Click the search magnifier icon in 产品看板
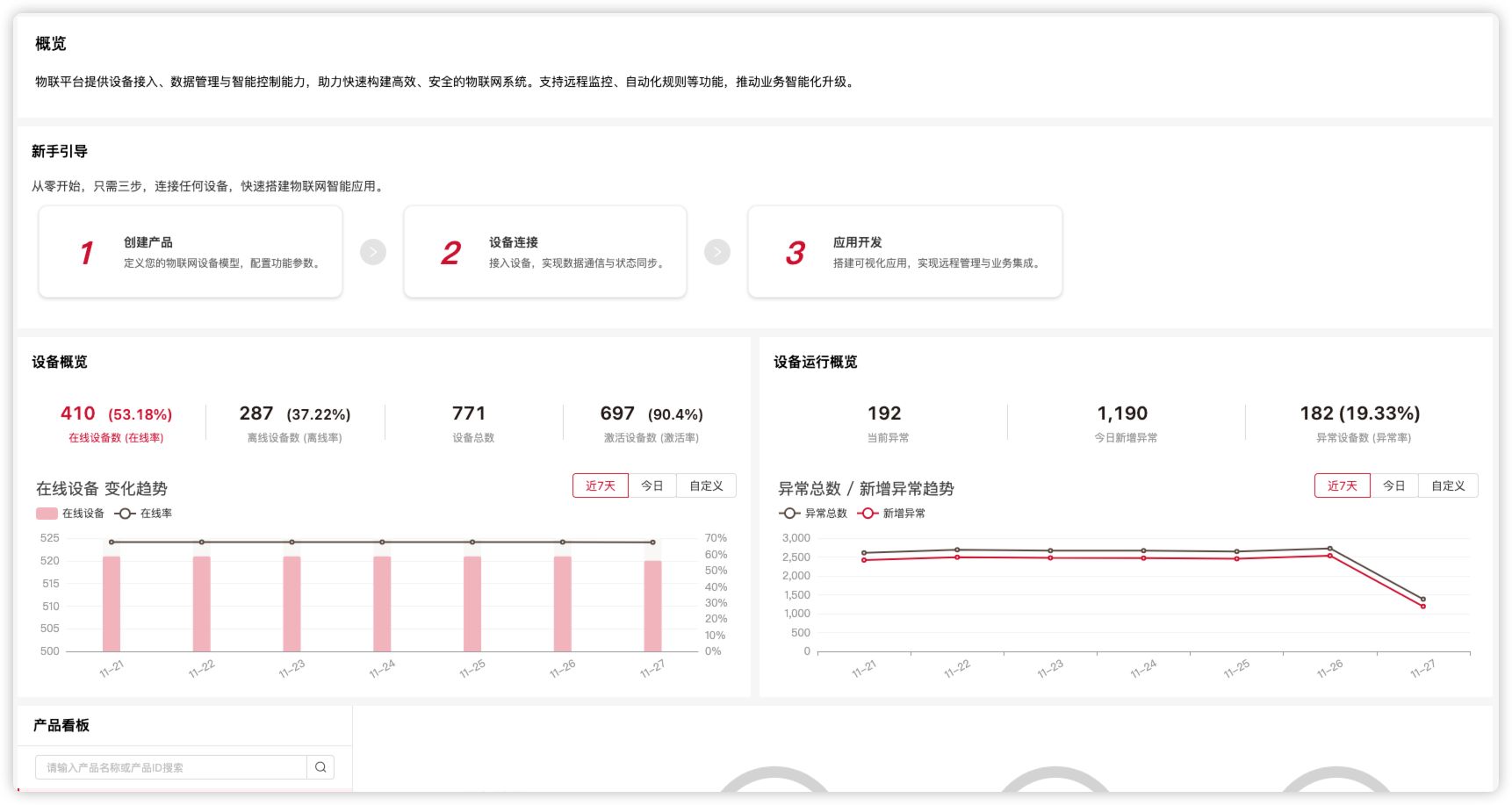Image resolution: width=1512 pixels, height=805 pixels. pyautogui.click(x=320, y=767)
